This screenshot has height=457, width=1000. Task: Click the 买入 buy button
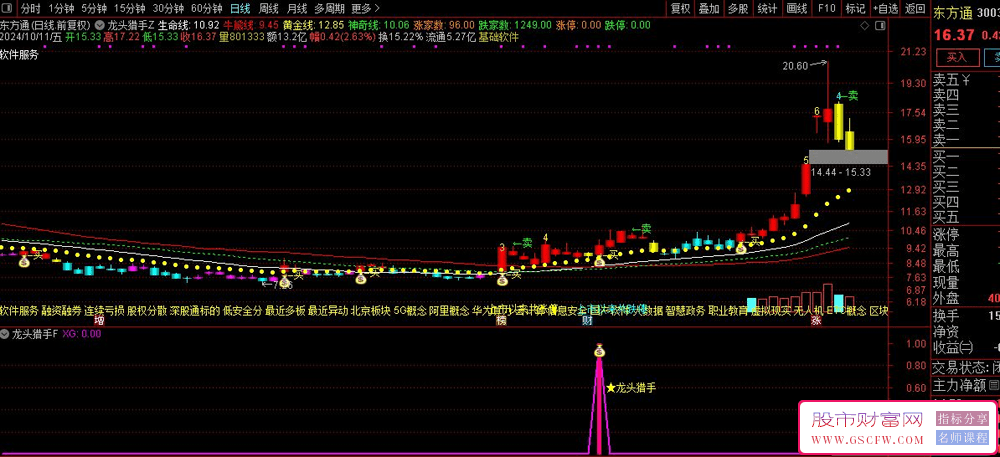click(957, 57)
